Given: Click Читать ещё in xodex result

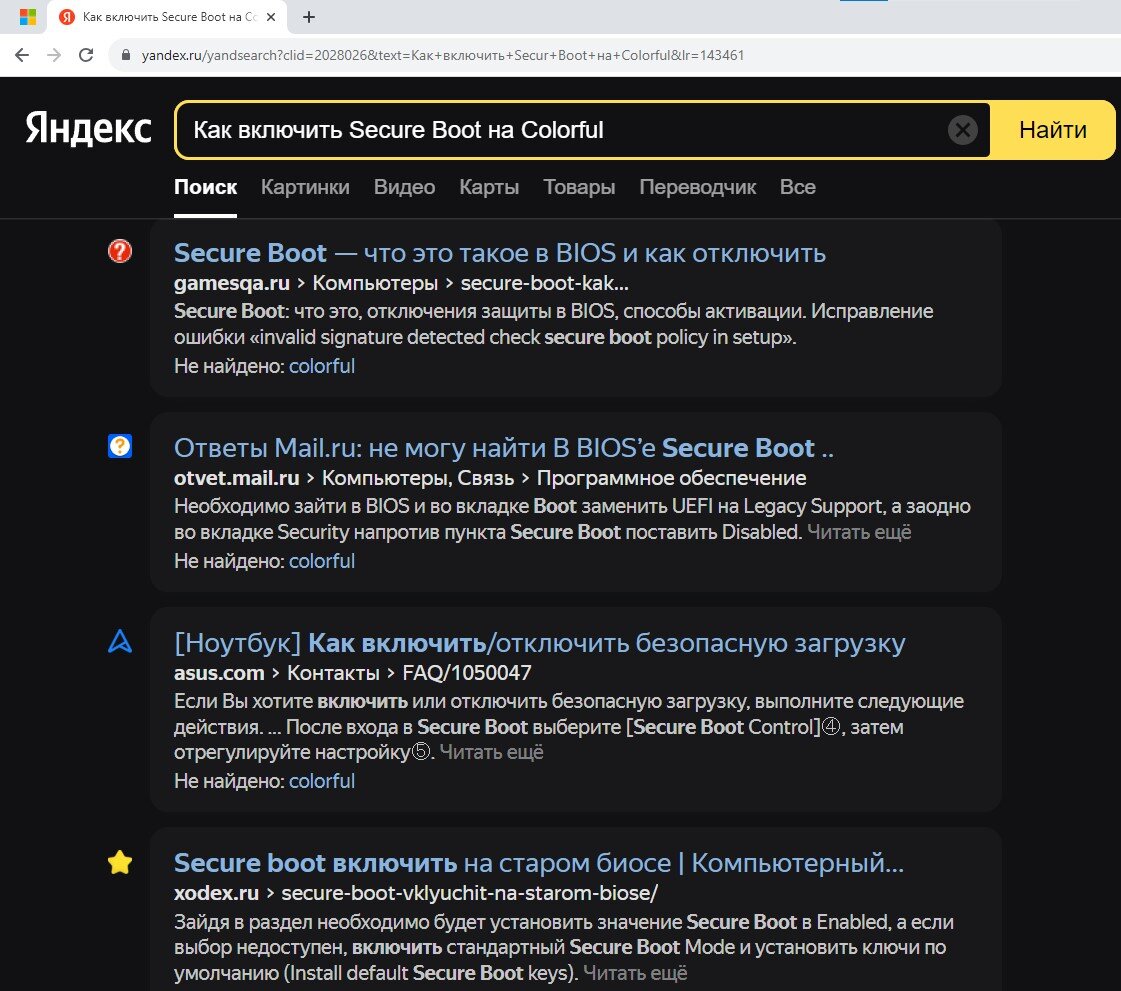Looking at the screenshot, I should click(635, 973).
